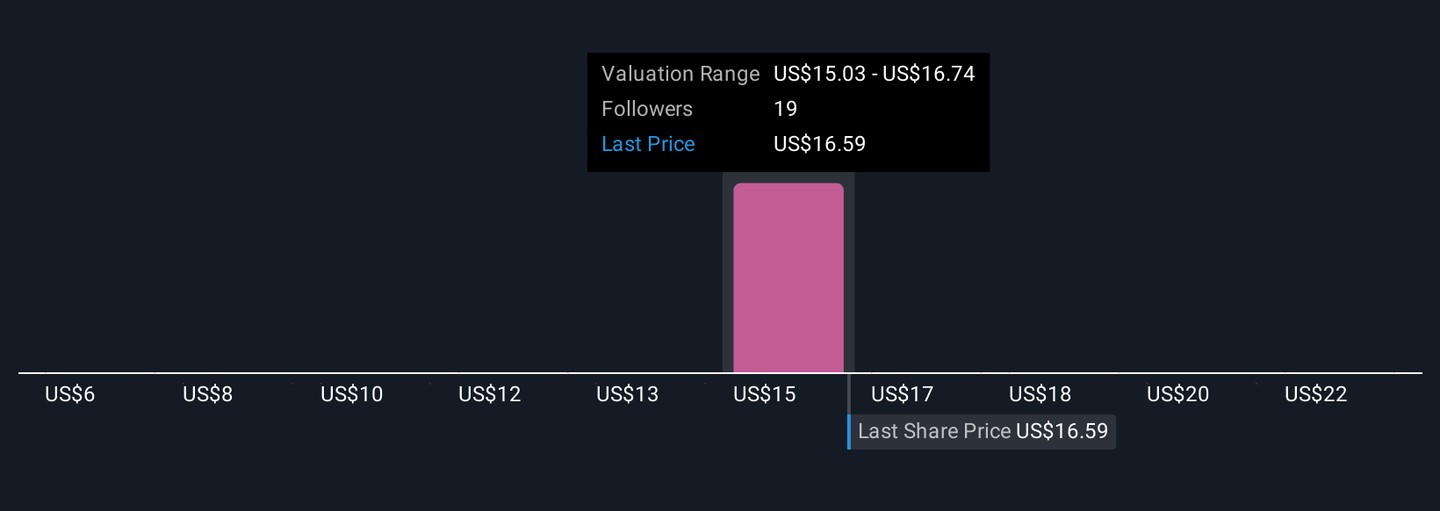The image size is (1440, 511).
Task: Click the US$13 axis label
Action: click(627, 395)
